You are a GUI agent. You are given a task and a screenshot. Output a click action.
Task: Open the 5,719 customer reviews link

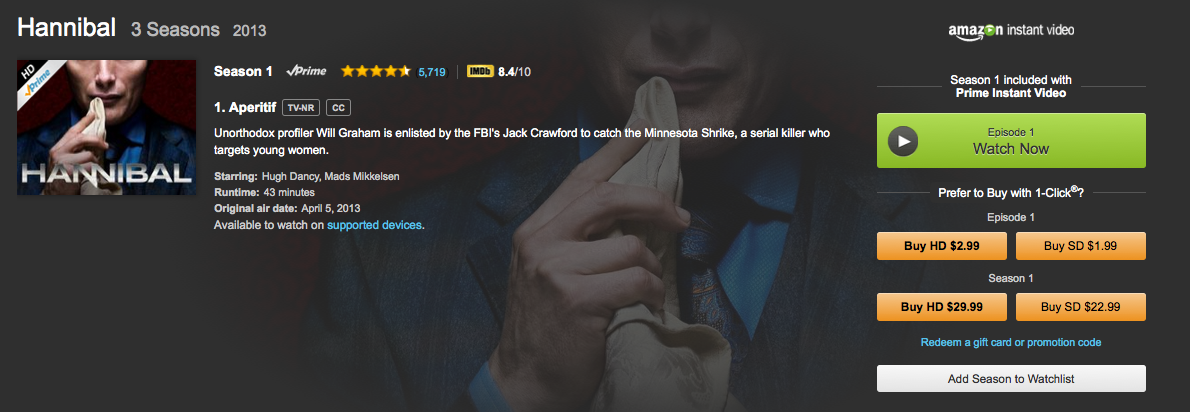[432, 72]
